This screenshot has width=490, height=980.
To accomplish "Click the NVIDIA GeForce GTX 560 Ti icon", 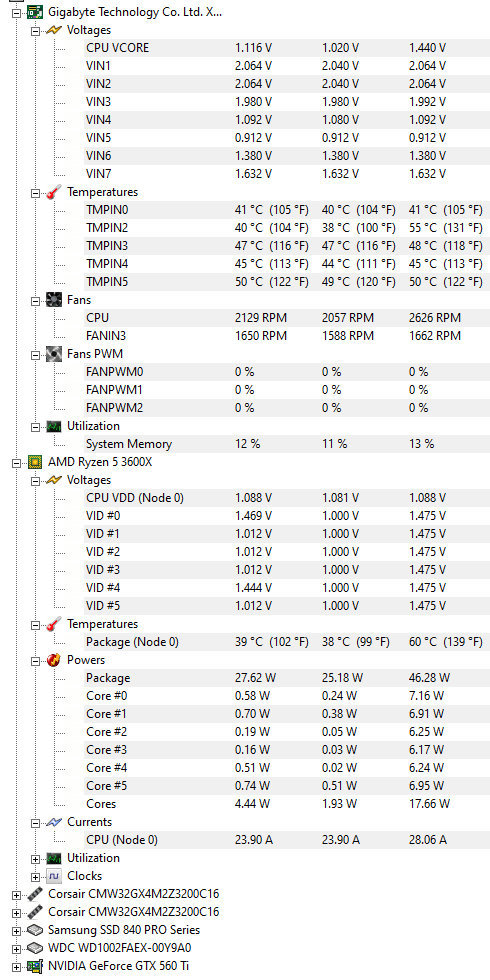I will click(x=35, y=966).
